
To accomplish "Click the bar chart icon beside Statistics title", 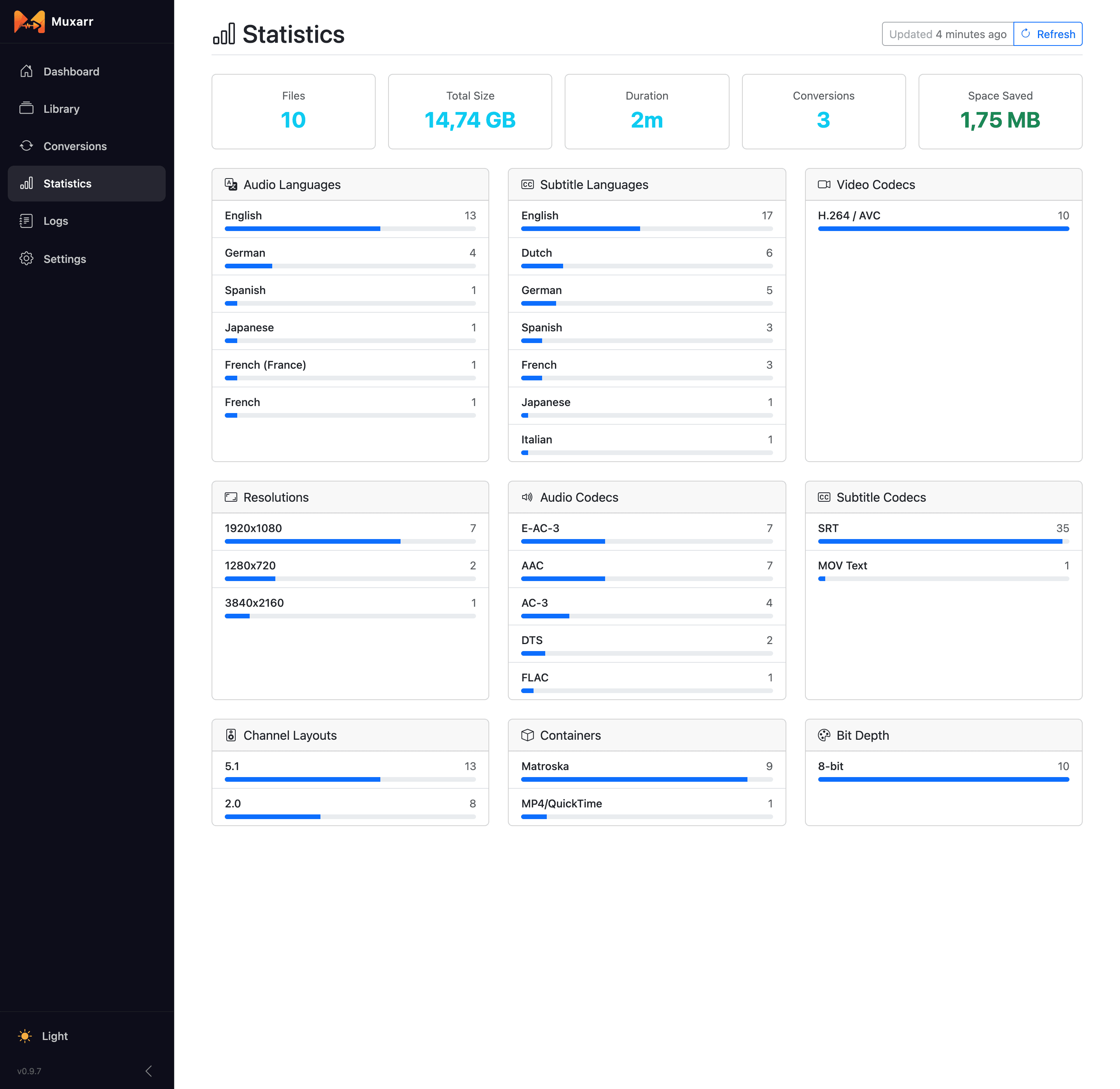I will click(x=224, y=34).
